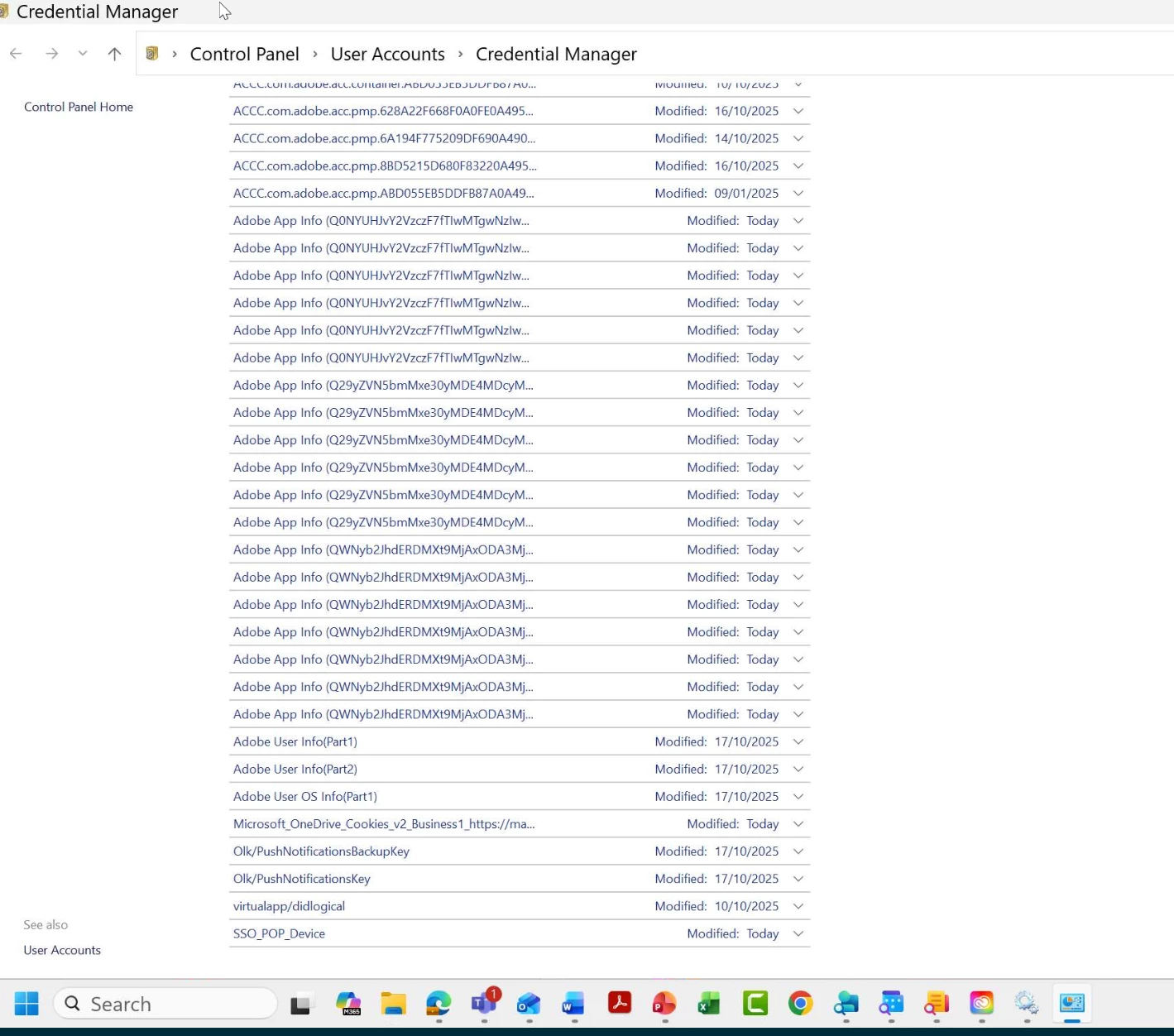Go up one level with up arrow
The width and height of the screenshot is (1174, 1036).
click(x=114, y=54)
